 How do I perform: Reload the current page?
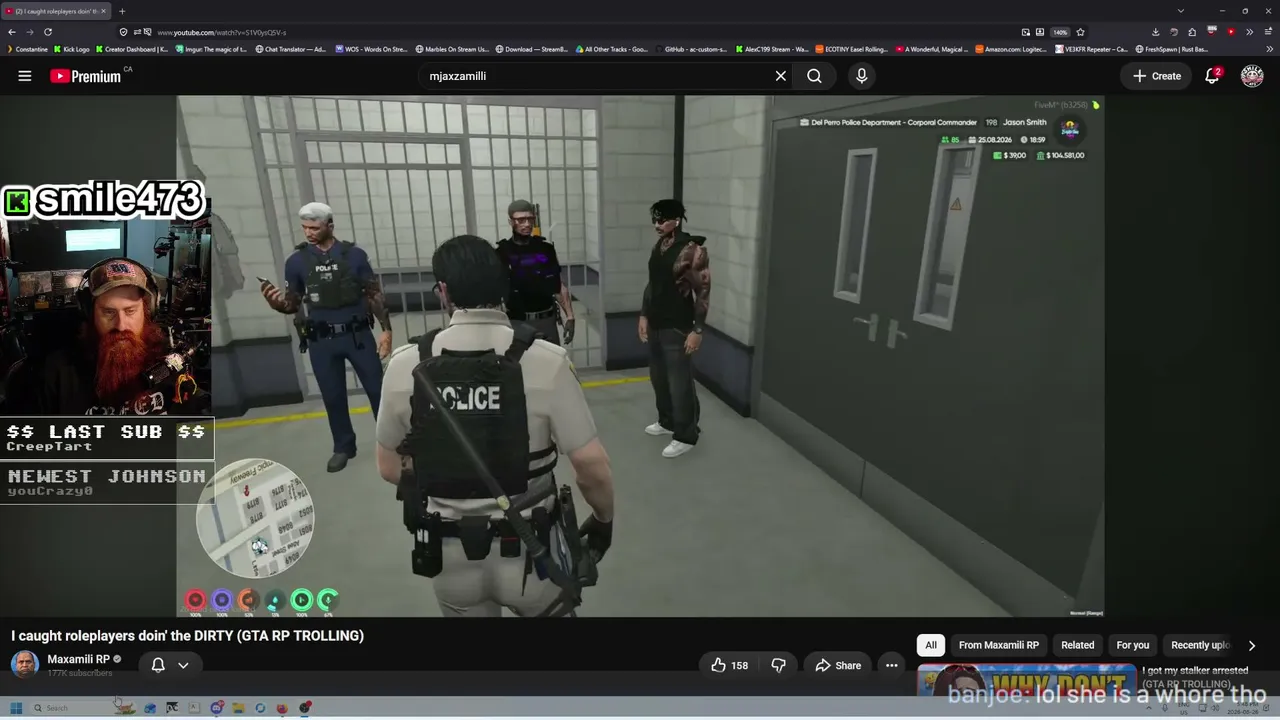tap(47, 32)
